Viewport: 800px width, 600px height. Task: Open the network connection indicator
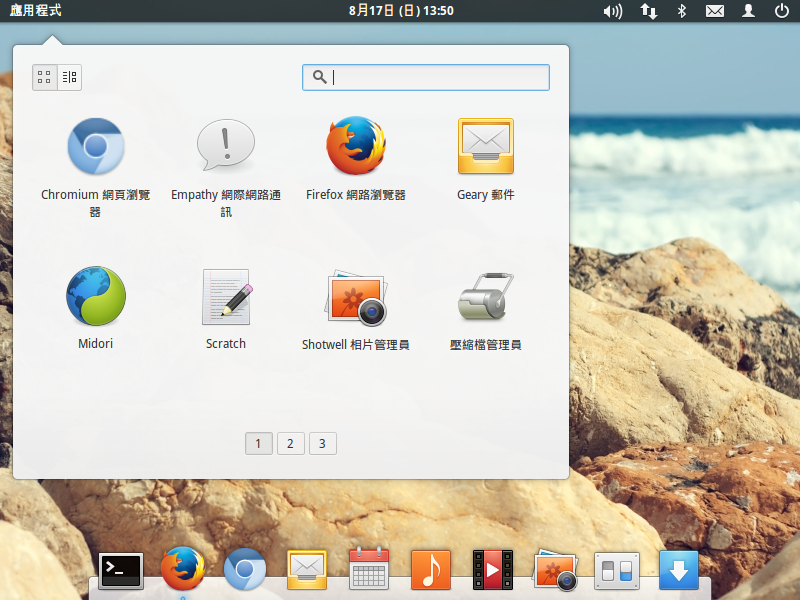point(648,11)
